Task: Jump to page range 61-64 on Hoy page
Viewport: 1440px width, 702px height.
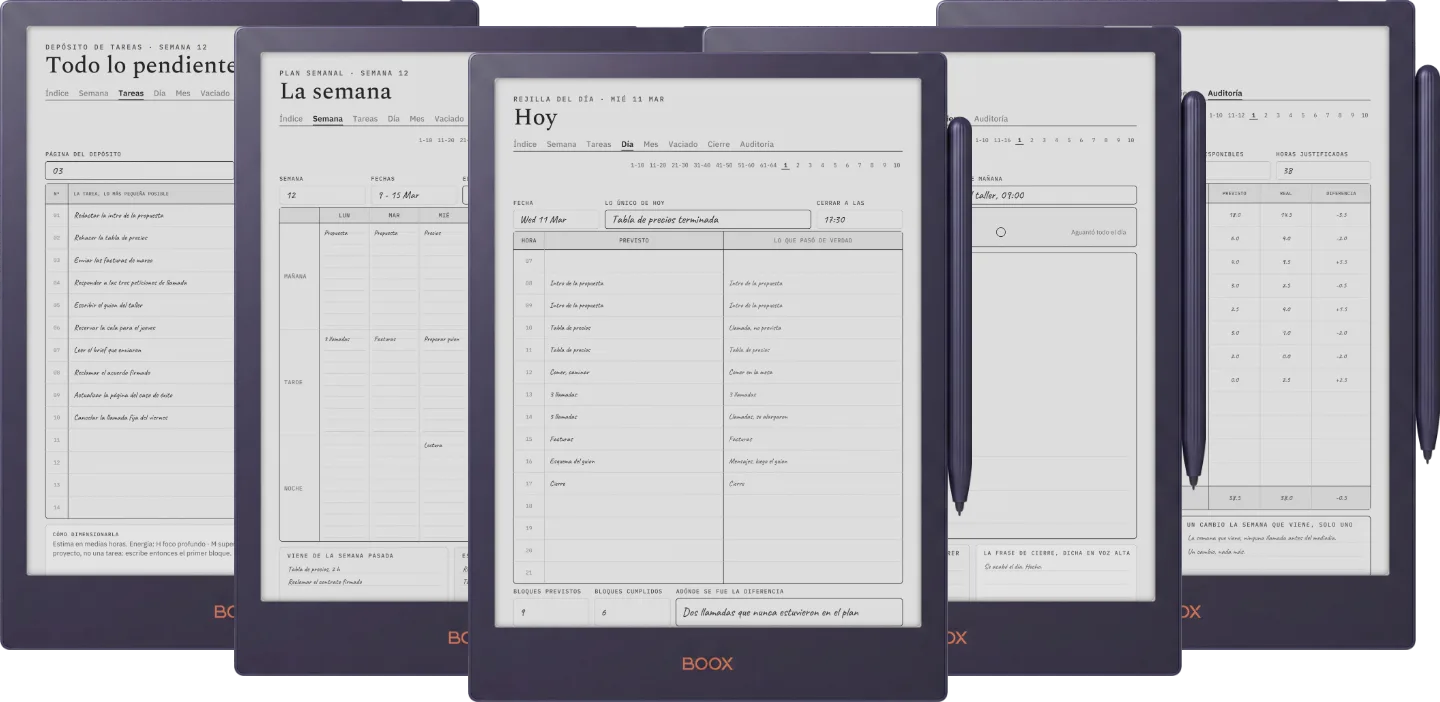Action: (x=768, y=165)
